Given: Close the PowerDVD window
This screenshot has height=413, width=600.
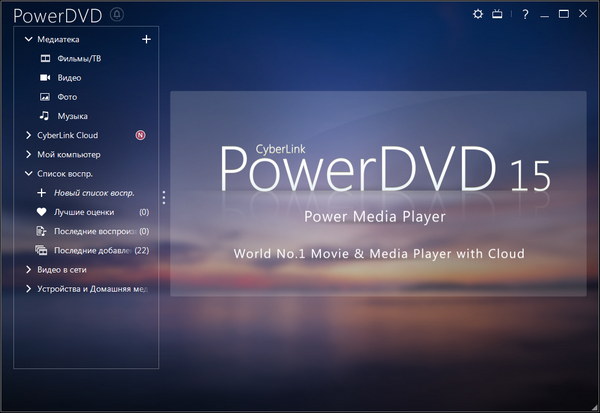Looking at the screenshot, I should (583, 14).
